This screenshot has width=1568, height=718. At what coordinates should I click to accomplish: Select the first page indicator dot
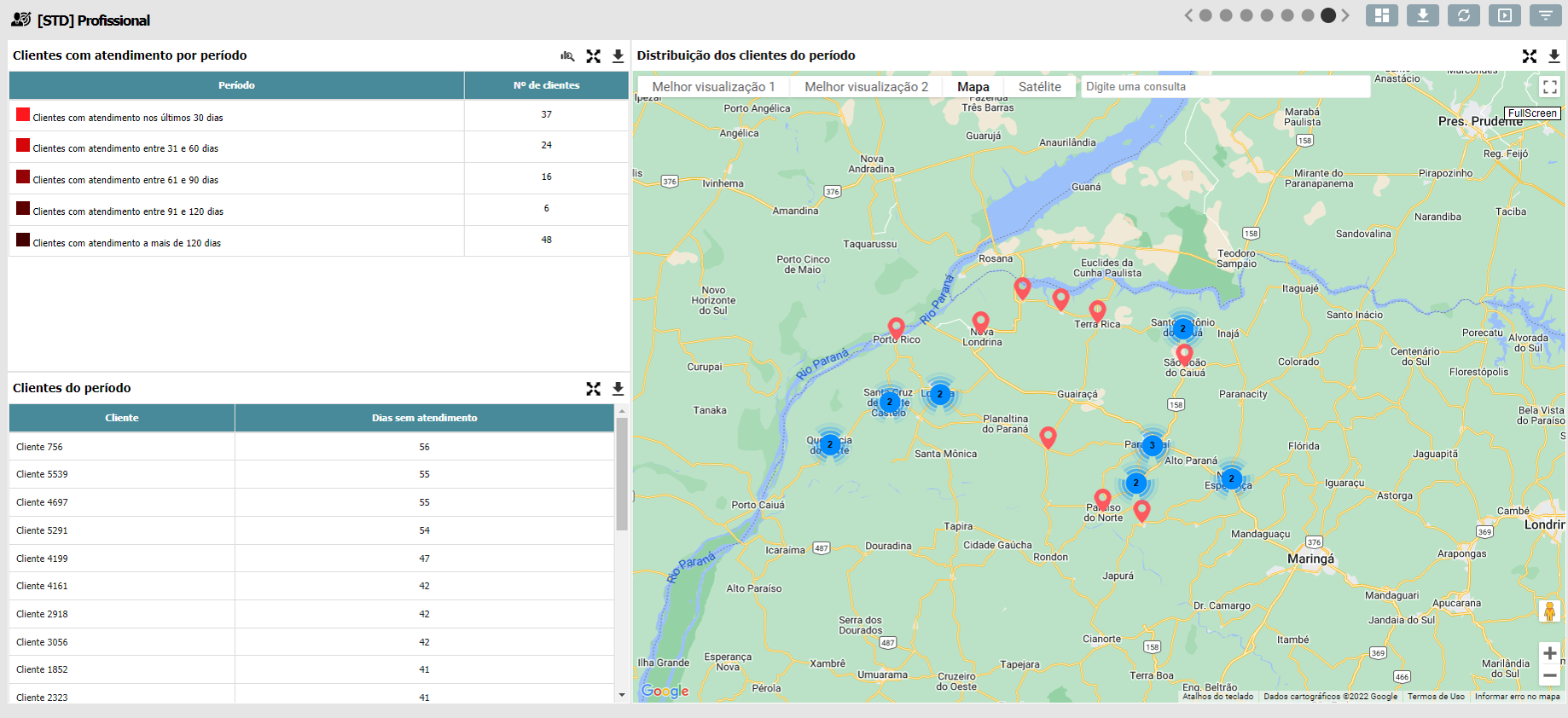[1205, 15]
